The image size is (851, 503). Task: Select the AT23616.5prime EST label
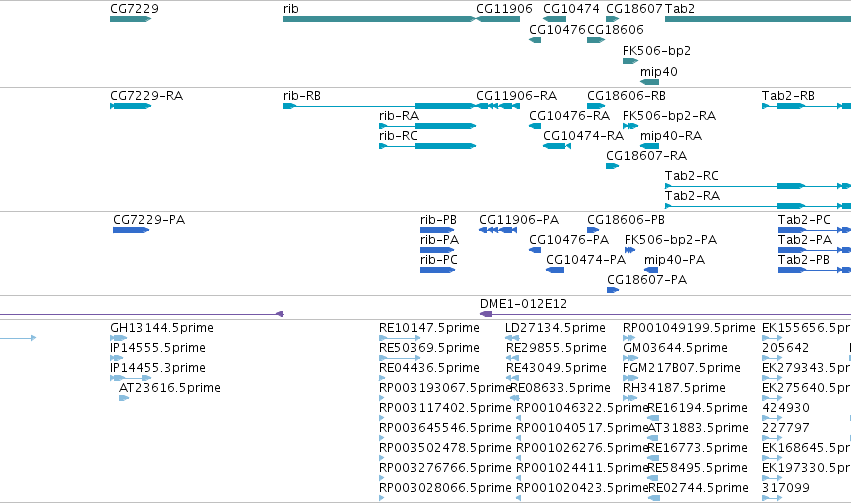pos(170,388)
